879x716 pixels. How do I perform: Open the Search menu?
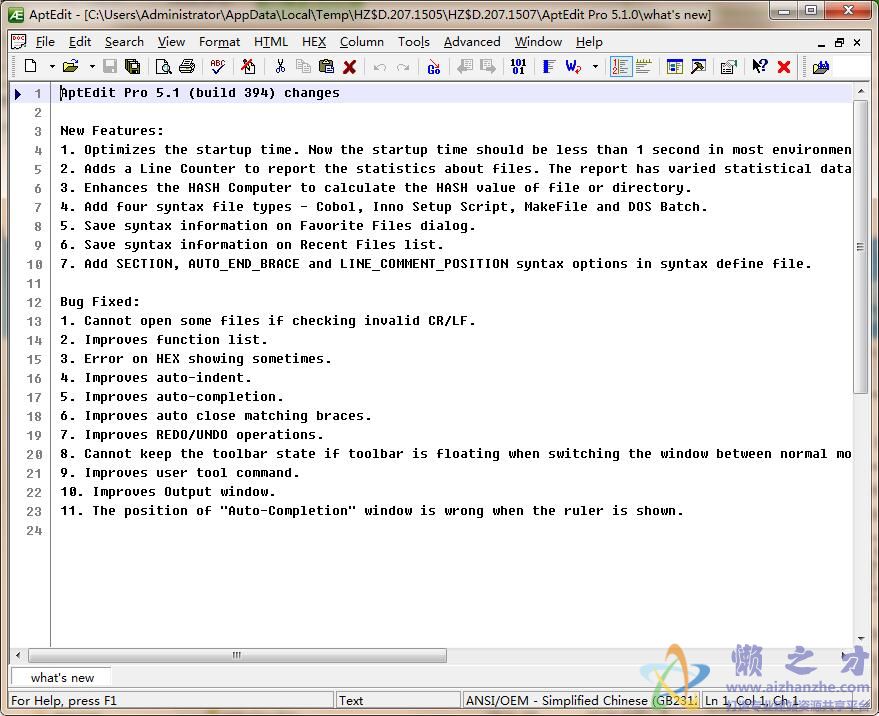[x=124, y=42]
